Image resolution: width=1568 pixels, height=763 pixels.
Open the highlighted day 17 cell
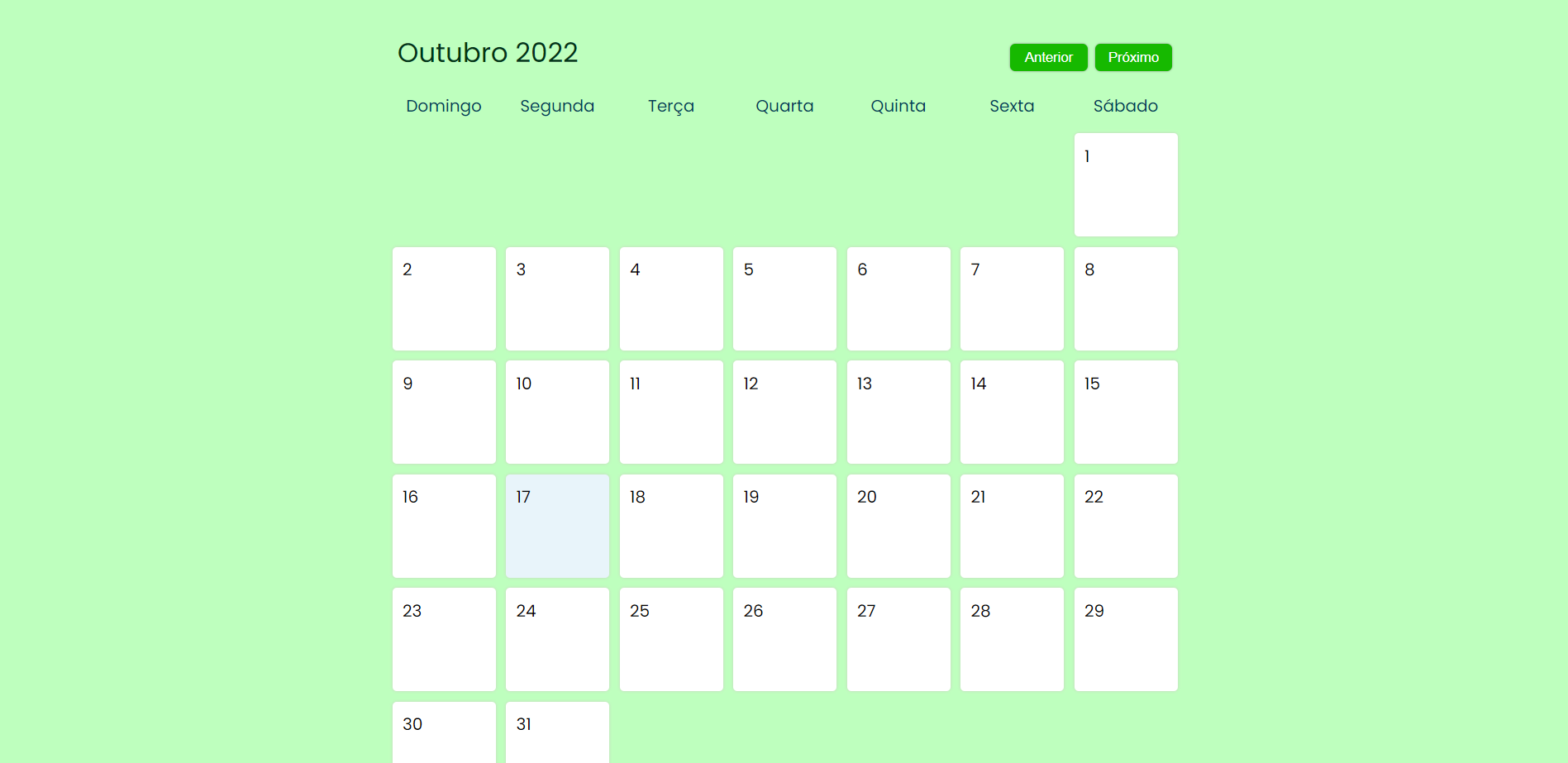[x=557, y=526]
